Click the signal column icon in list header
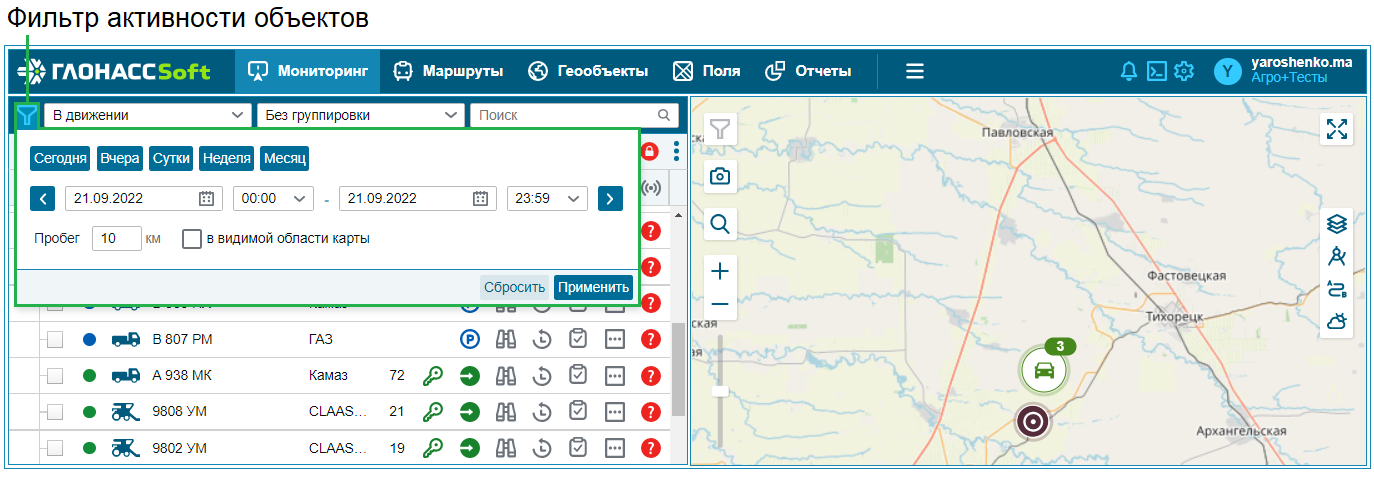 (x=651, y=187)
